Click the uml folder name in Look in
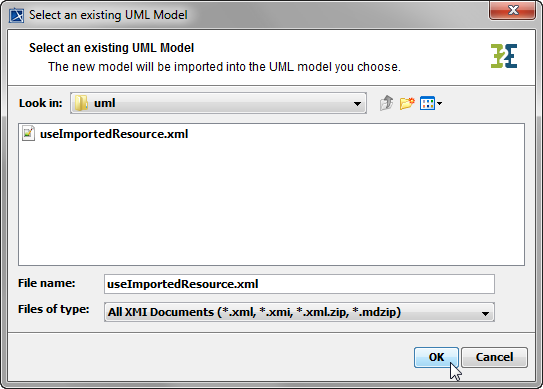Viewport: 543px width, 389px height. [105, 103]
